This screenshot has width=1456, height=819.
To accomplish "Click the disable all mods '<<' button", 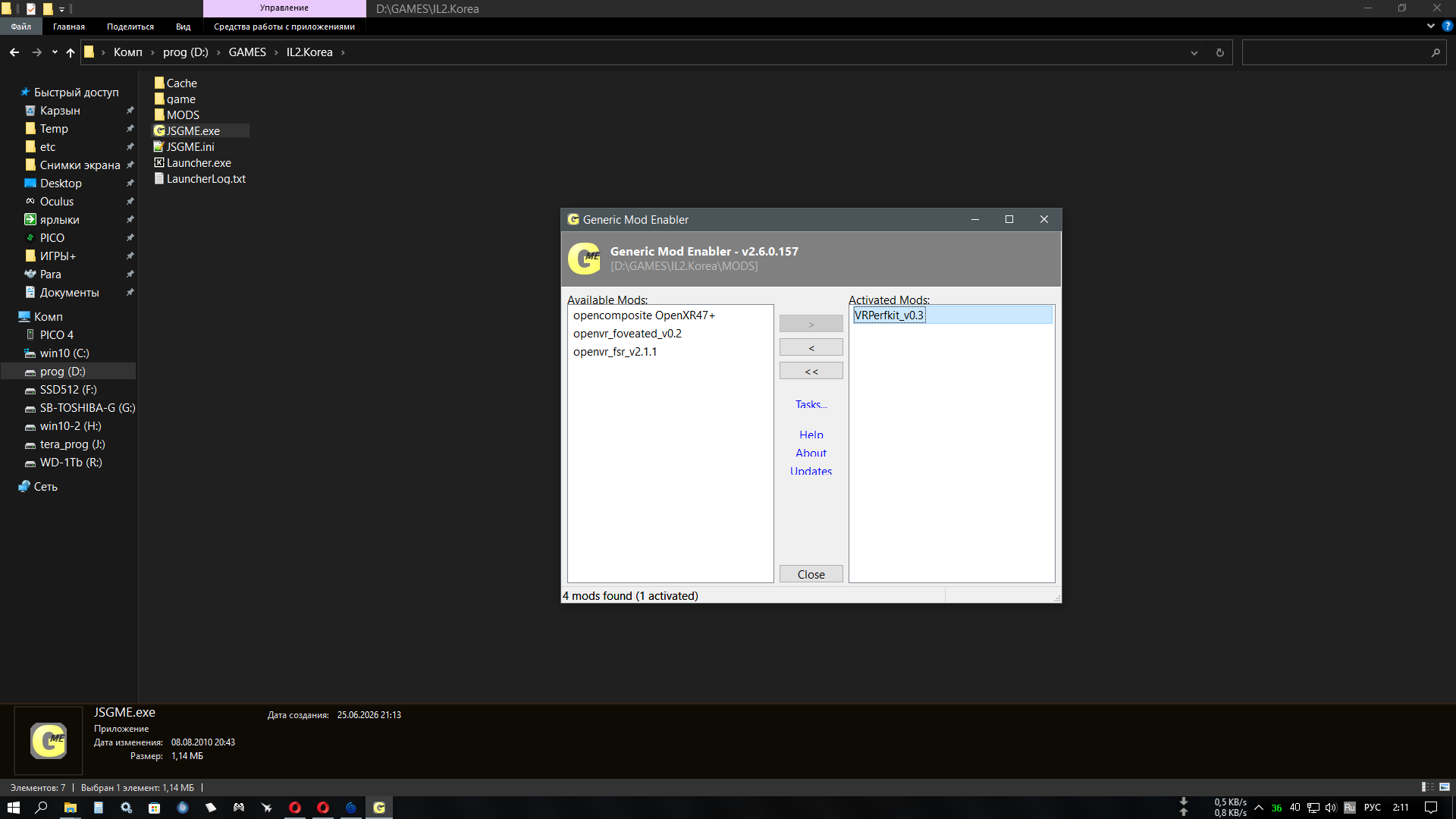I will tap(811, 371).
